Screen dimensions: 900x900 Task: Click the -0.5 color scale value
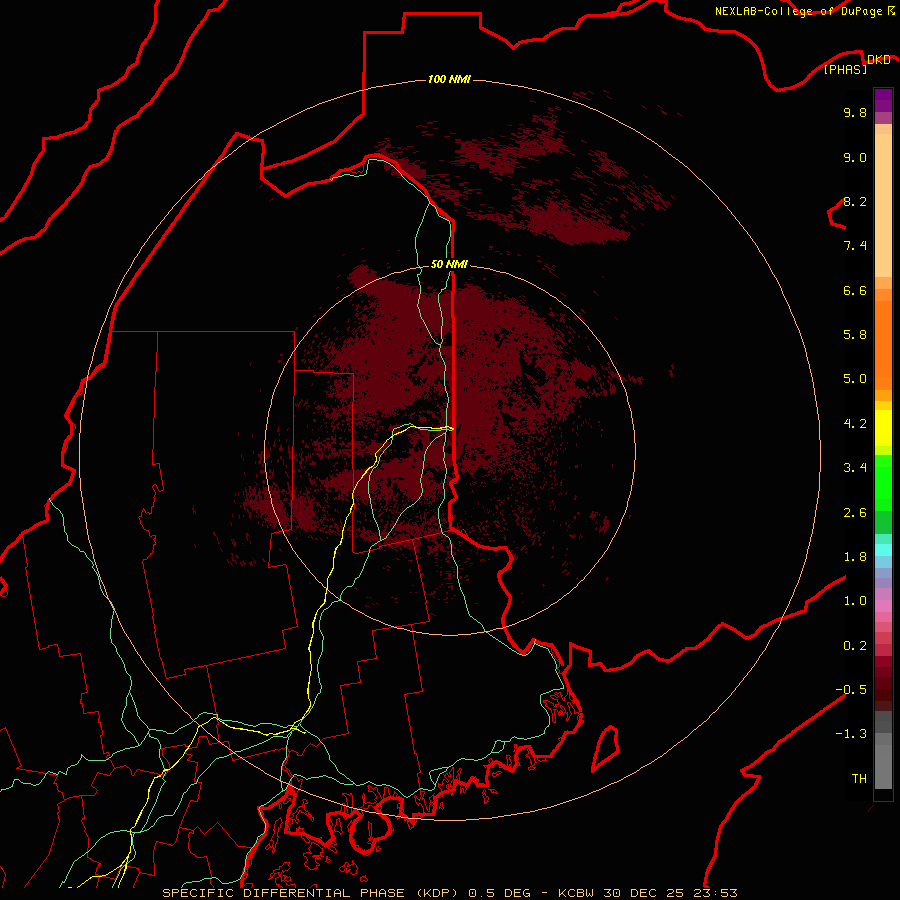[851, 689]
